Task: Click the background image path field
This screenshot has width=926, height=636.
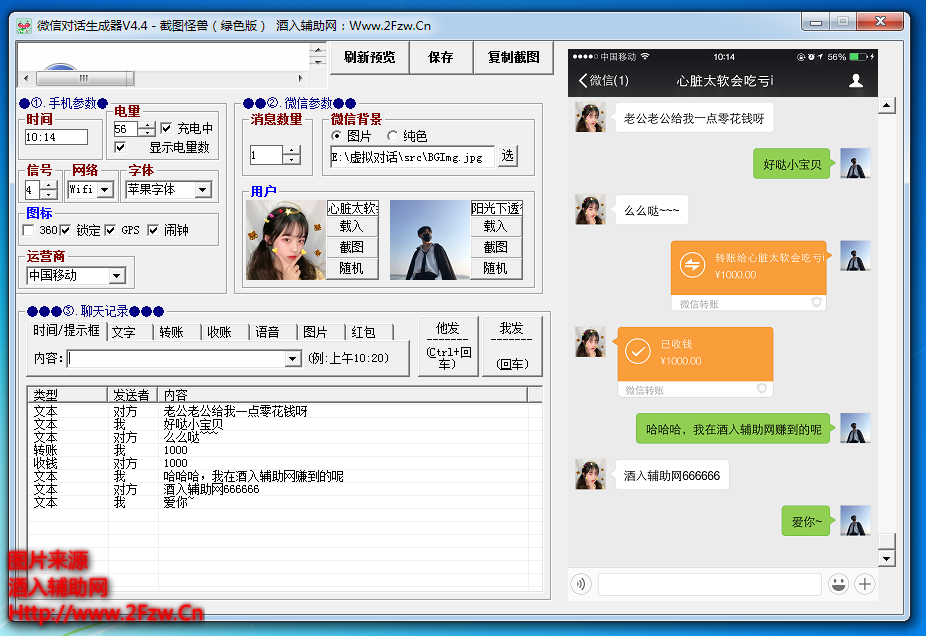Action: tap(412, 157)
